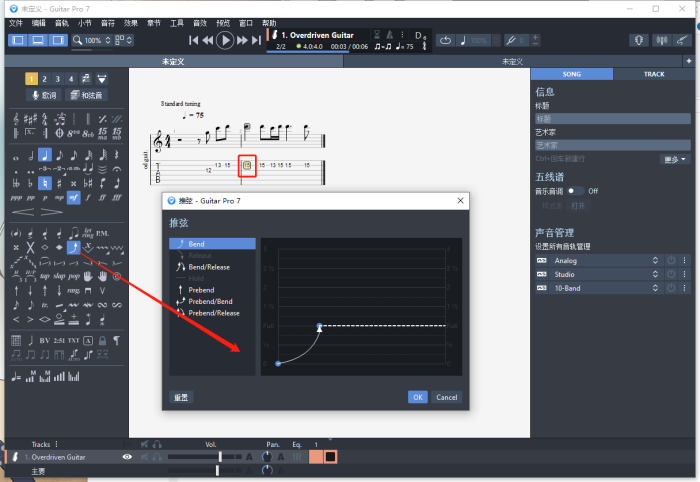Jump to first bar with rewind-to-start icon
The image size is (700, 482).
(x=194, y=40)
